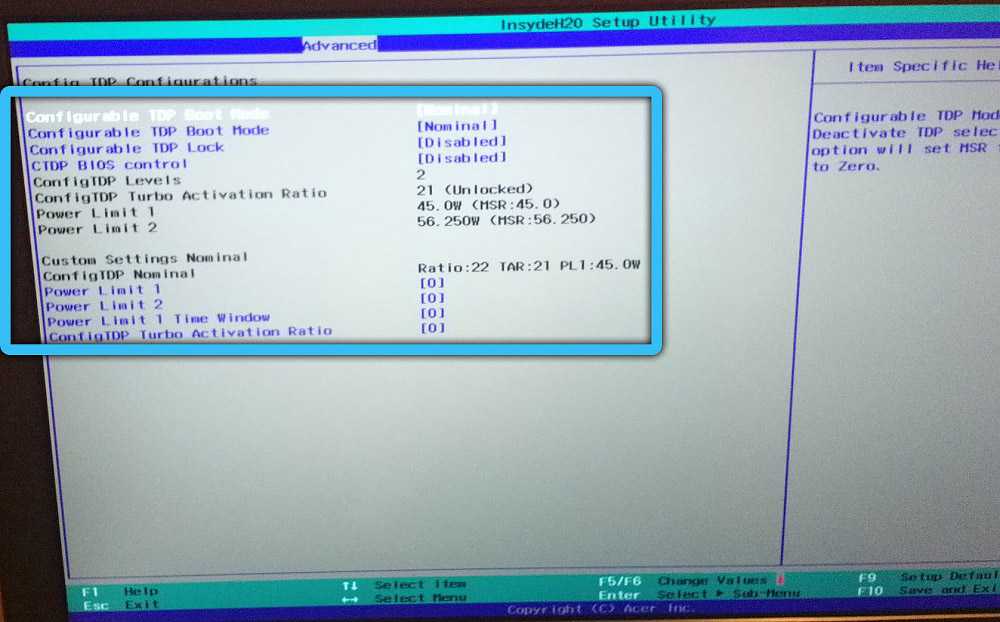Click the bottom ConfigTDP Turbo Activation Ratio [0] value
1000x622 pixels.
(432, 328)
